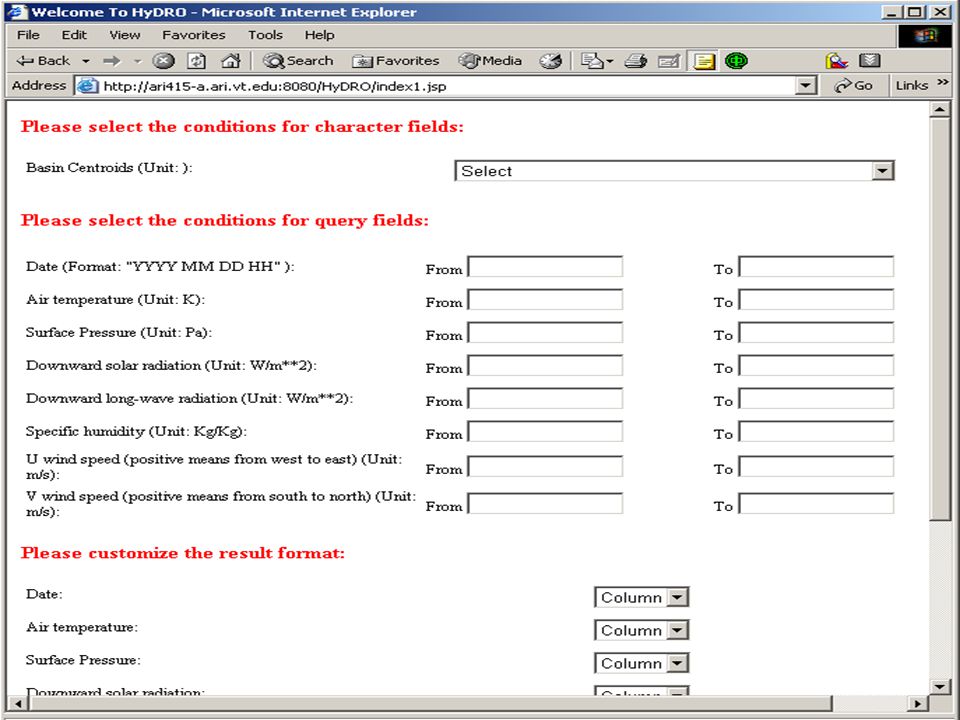Viewport: 960px width, 720px height.
Task: Open the Air temperature Column dropdown
Action: coord(642,630)
